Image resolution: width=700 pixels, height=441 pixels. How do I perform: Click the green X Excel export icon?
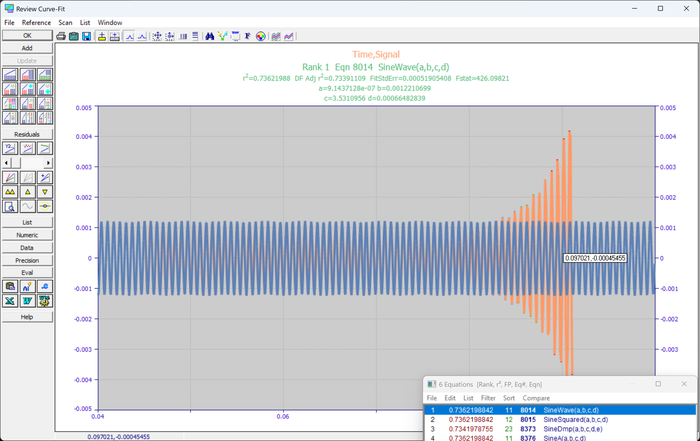(x=10, y=301)
